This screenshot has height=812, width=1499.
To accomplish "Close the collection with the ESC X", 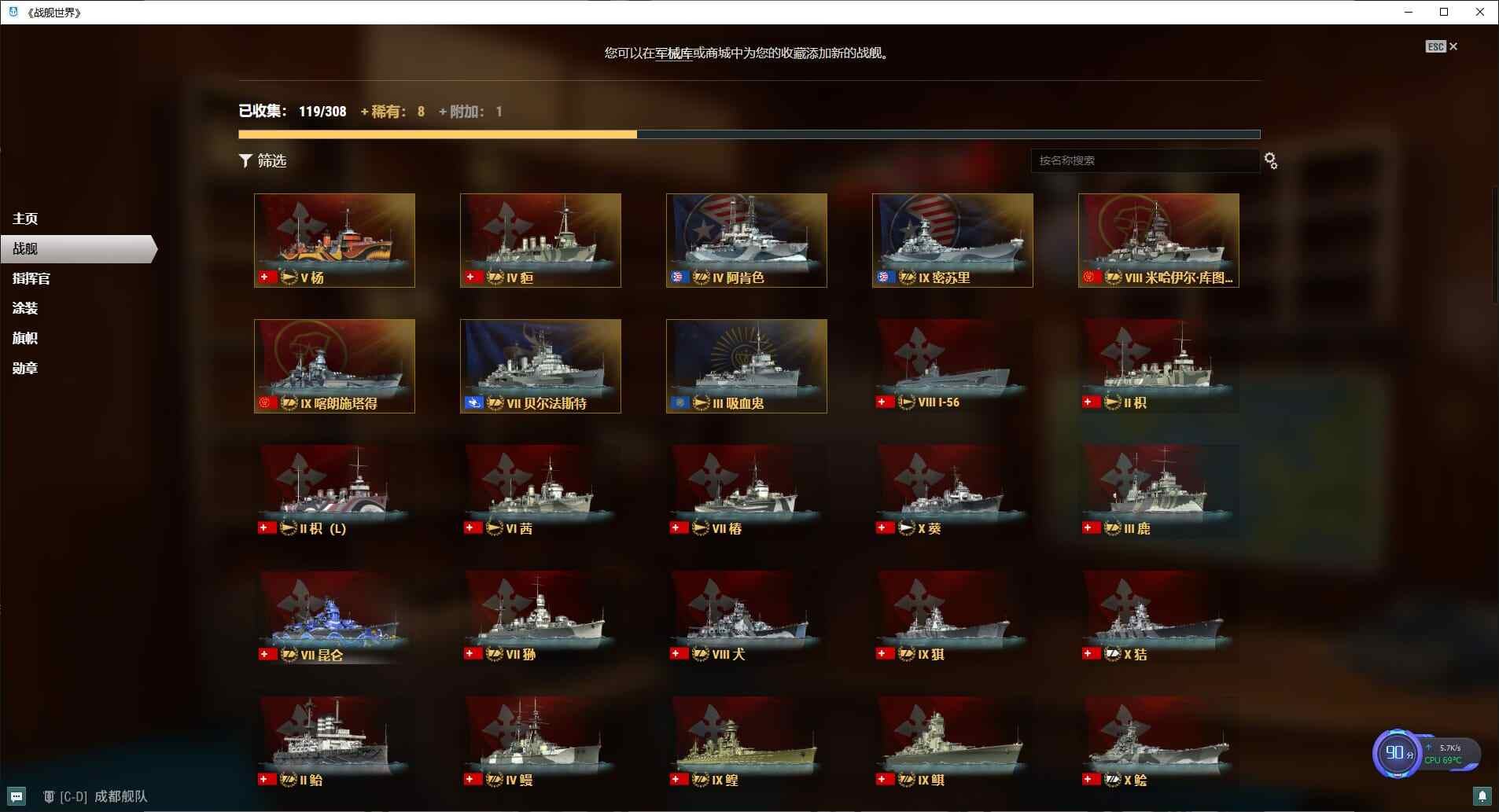I will pos(1442,46).
